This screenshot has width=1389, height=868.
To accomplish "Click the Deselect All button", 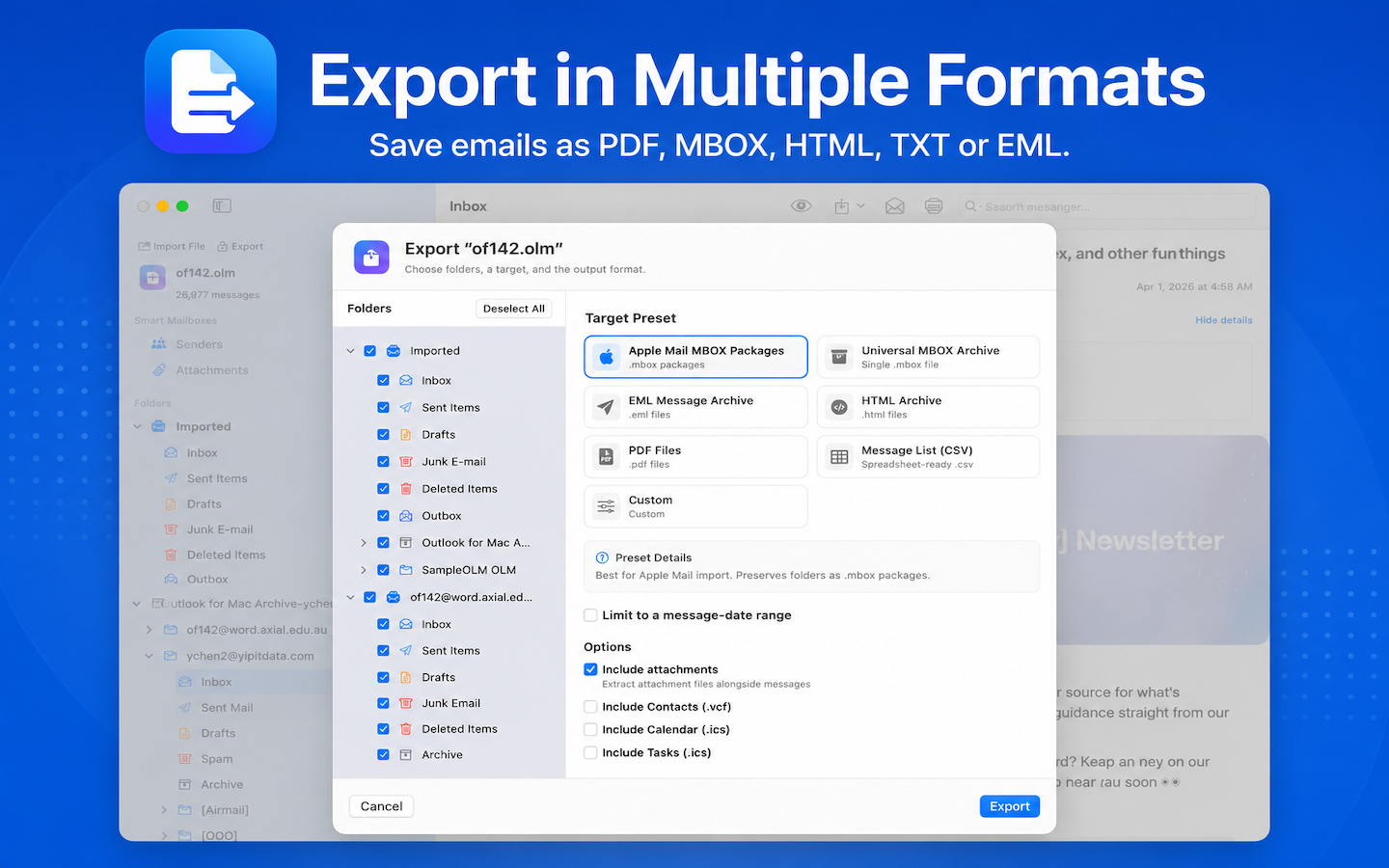I will tap(514, 309).
